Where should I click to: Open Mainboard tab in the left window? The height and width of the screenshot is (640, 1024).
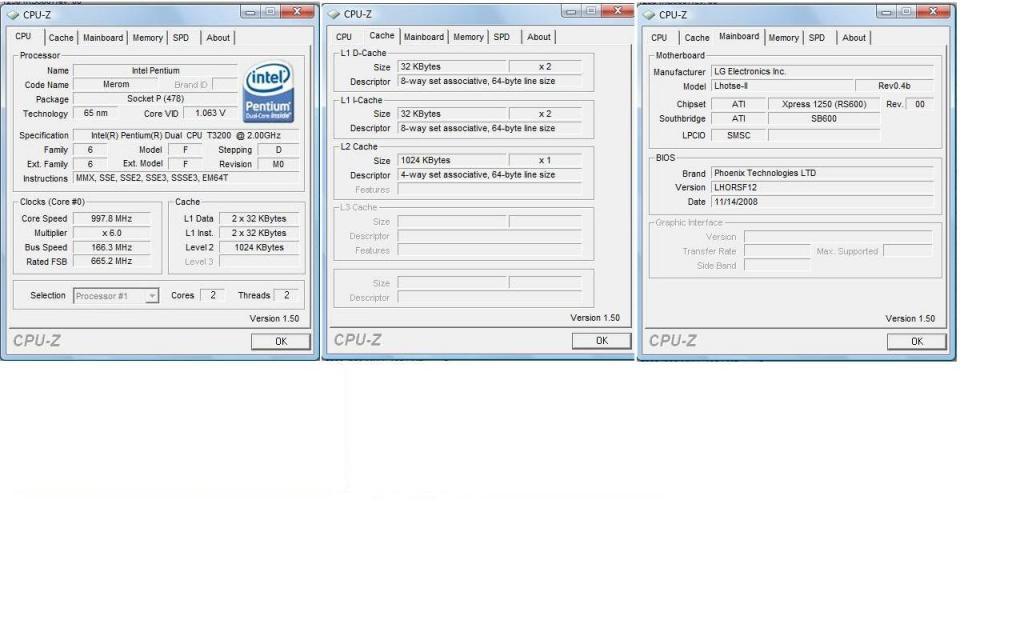103,38
